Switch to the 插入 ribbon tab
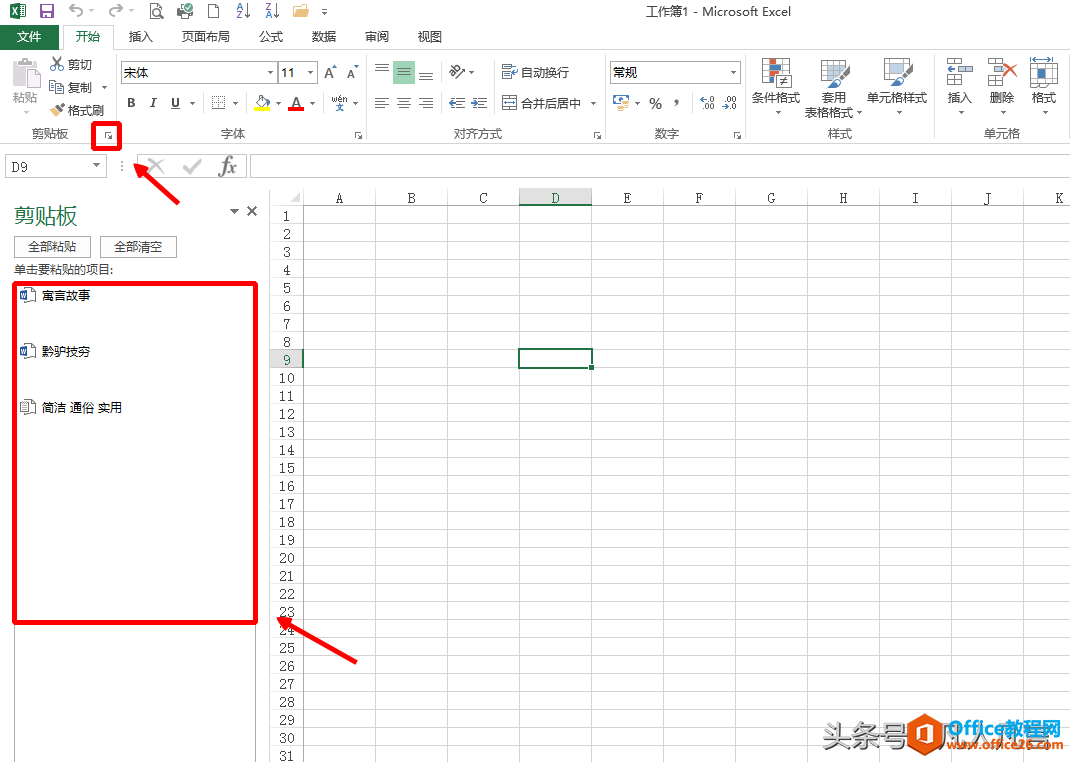The image size is (1070, 762). tap(141, 37)
